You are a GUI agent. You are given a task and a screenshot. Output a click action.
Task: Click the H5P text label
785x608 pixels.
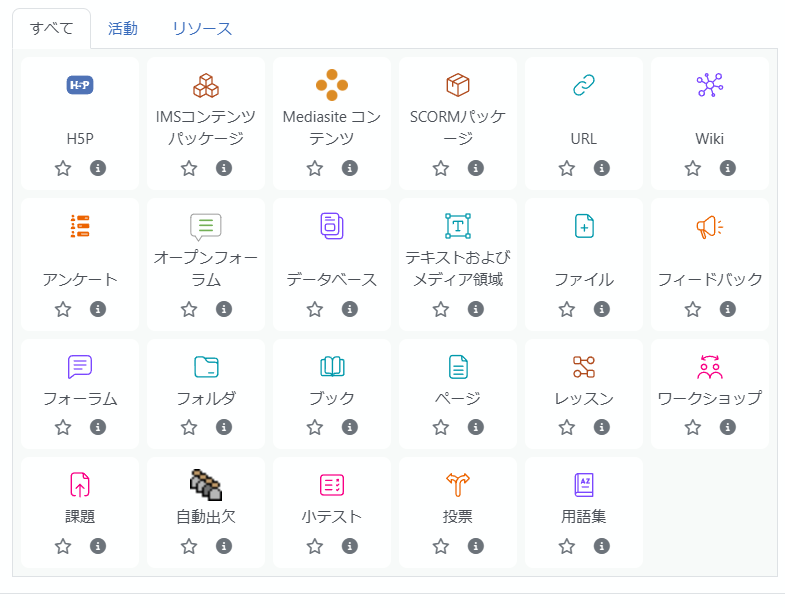pos(80,139)
